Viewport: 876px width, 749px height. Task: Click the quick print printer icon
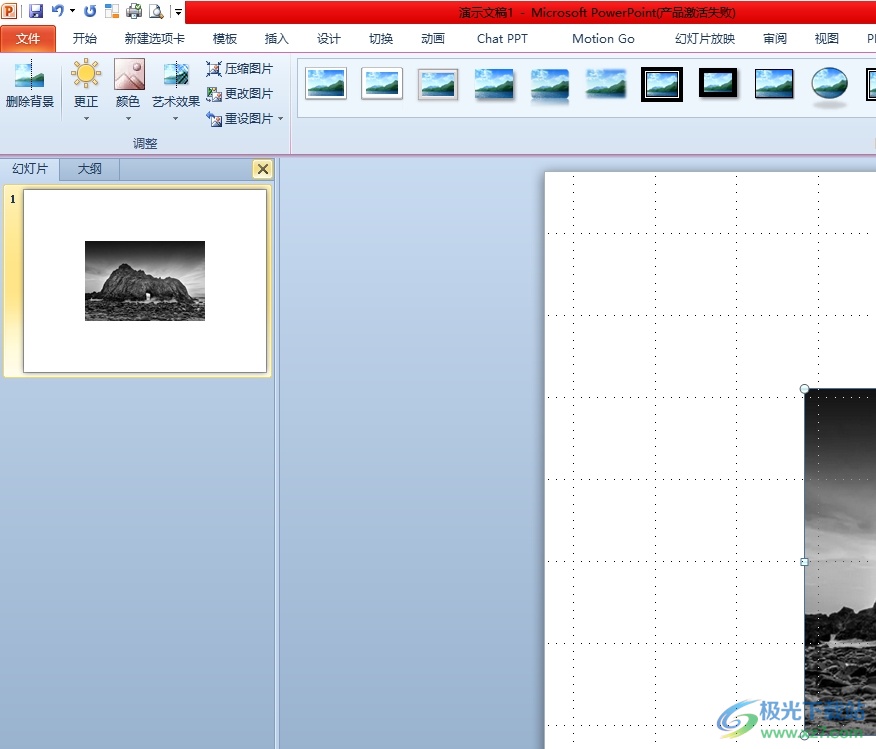coord(134,11)
